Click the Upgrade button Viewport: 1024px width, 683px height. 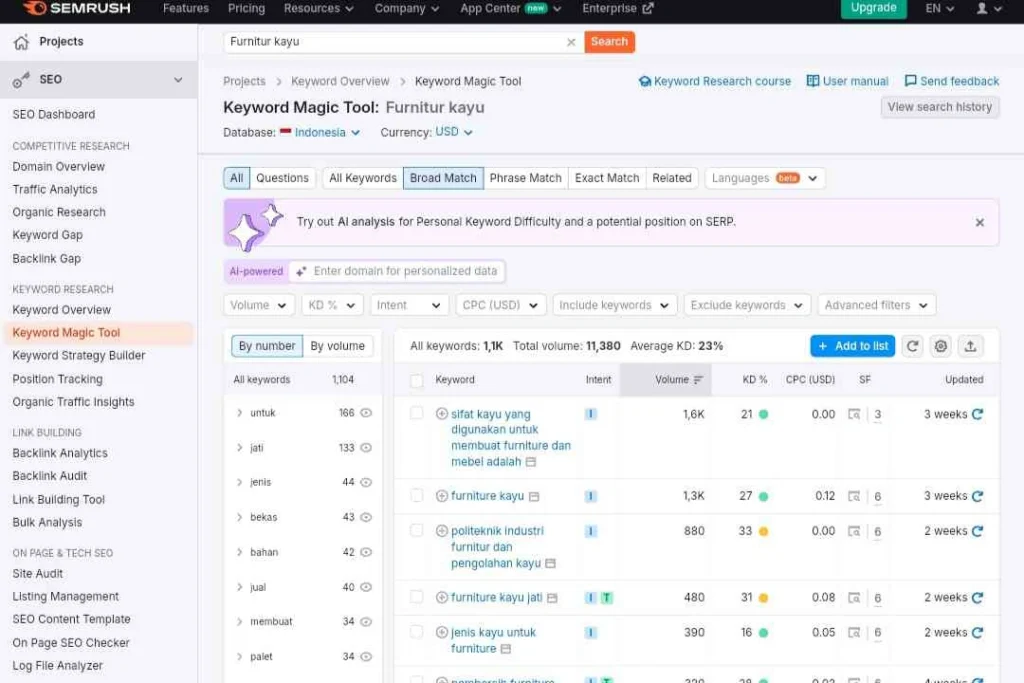click(873, 8)
